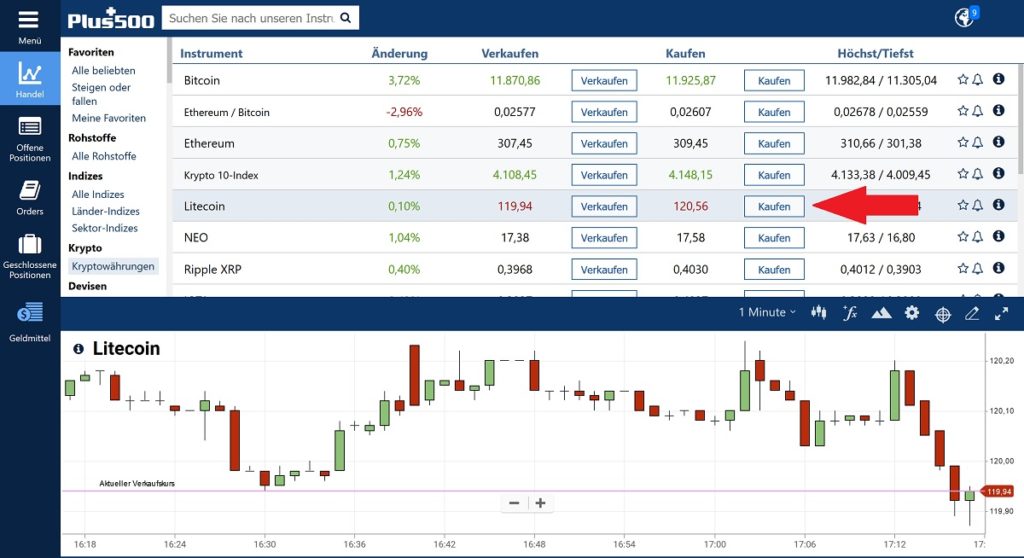Click Verkaufen for Ethereum
The image size is (1024, 558).
tap(604, 143)
